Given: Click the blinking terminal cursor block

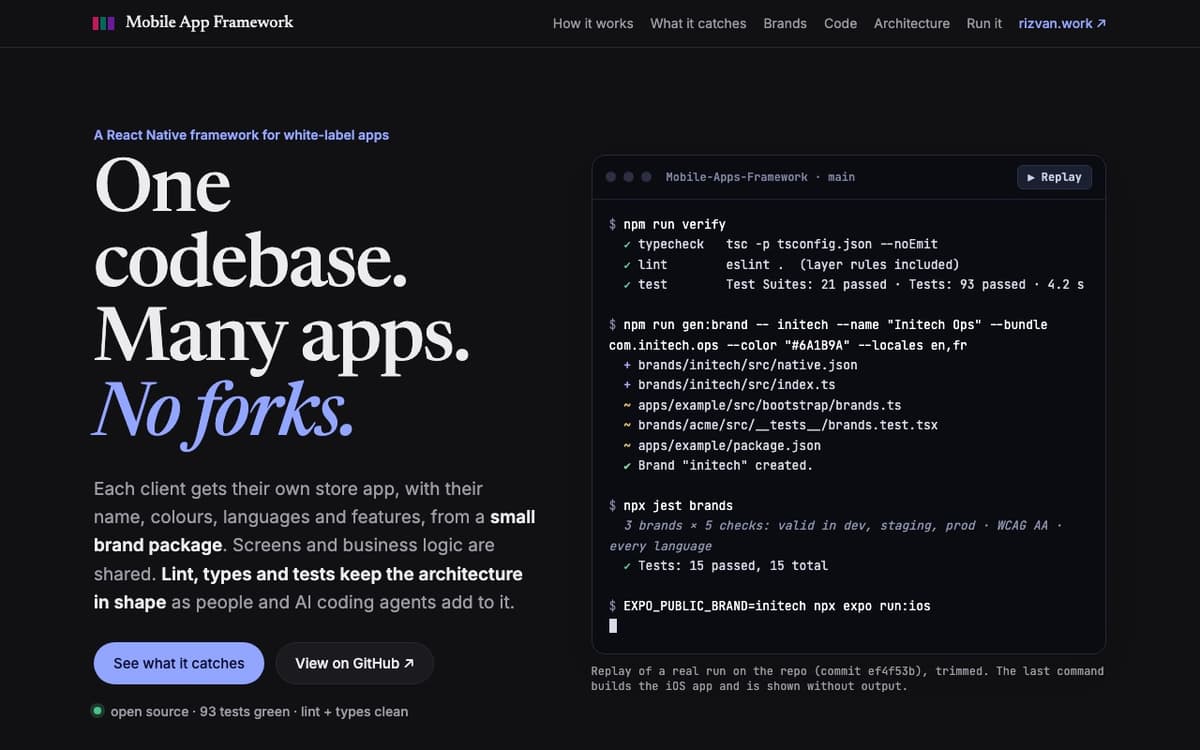Looking at the screenshot, I should (613, 626).
